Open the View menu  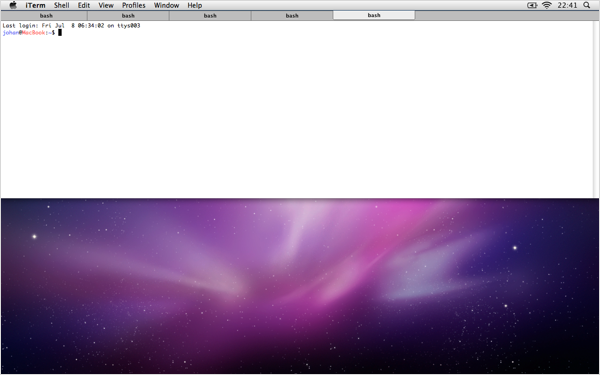(x=106, y=5)
